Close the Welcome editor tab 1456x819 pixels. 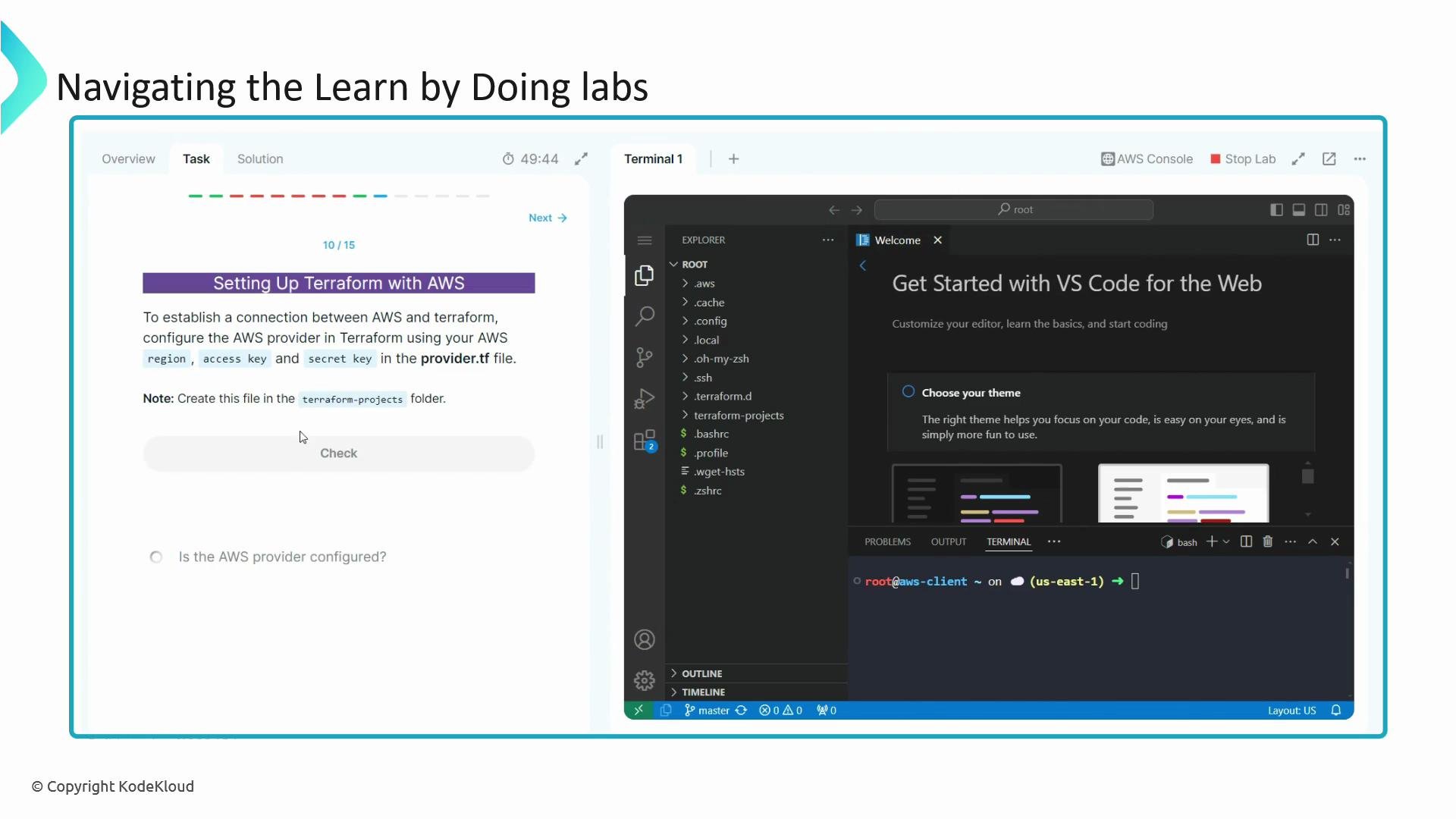938,240
